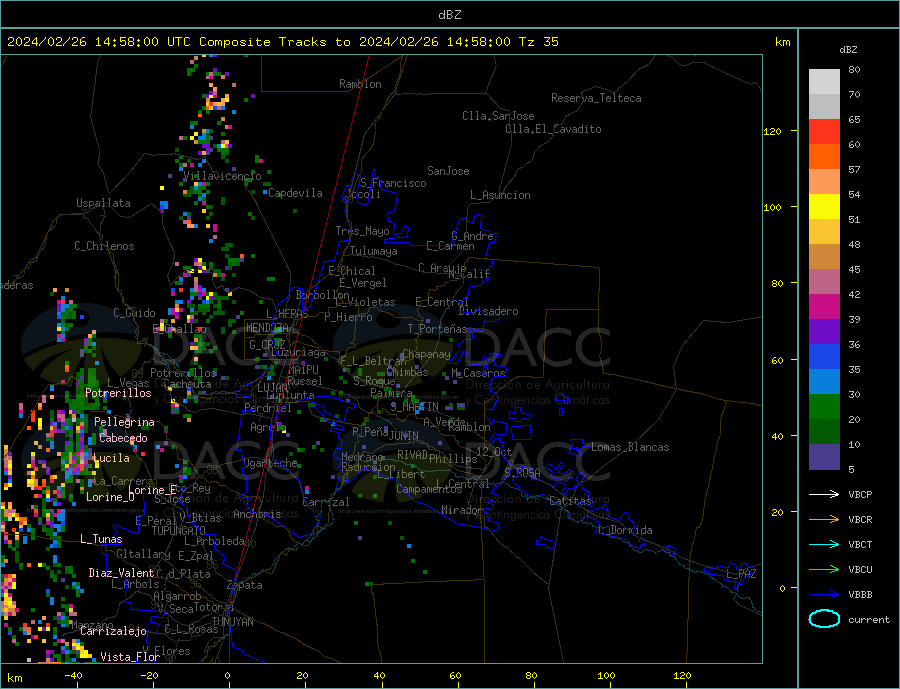Image resolution: width=900 pixels, height=689 pixels.
Task: Select the red 60-65 dBZ swatch
Action: [824, 131]
